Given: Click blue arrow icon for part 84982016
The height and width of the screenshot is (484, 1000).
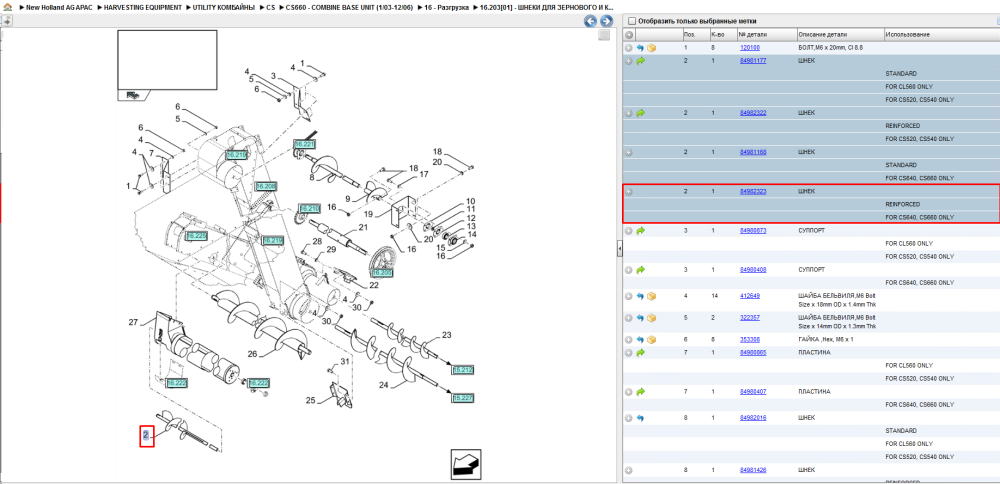Looking at the screenshot, I should point(641,418).
